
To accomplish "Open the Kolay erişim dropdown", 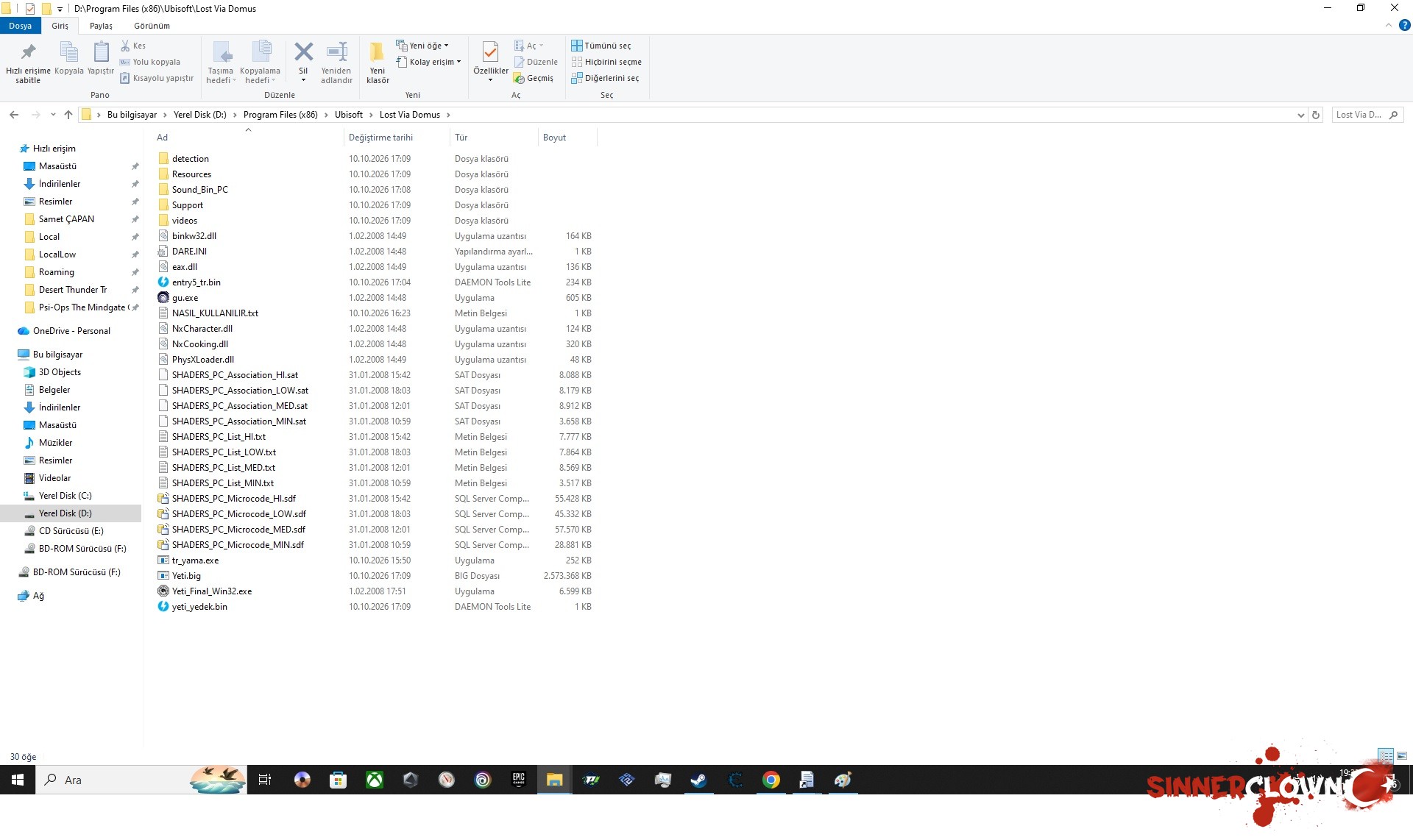I will pos(428,62).
